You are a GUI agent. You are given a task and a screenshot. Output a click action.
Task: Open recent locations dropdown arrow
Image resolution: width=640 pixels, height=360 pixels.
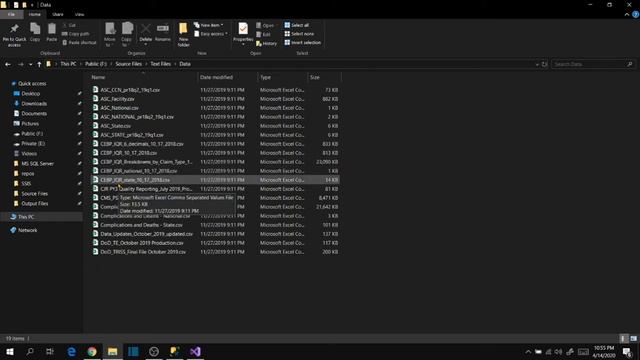click(31, 64)
